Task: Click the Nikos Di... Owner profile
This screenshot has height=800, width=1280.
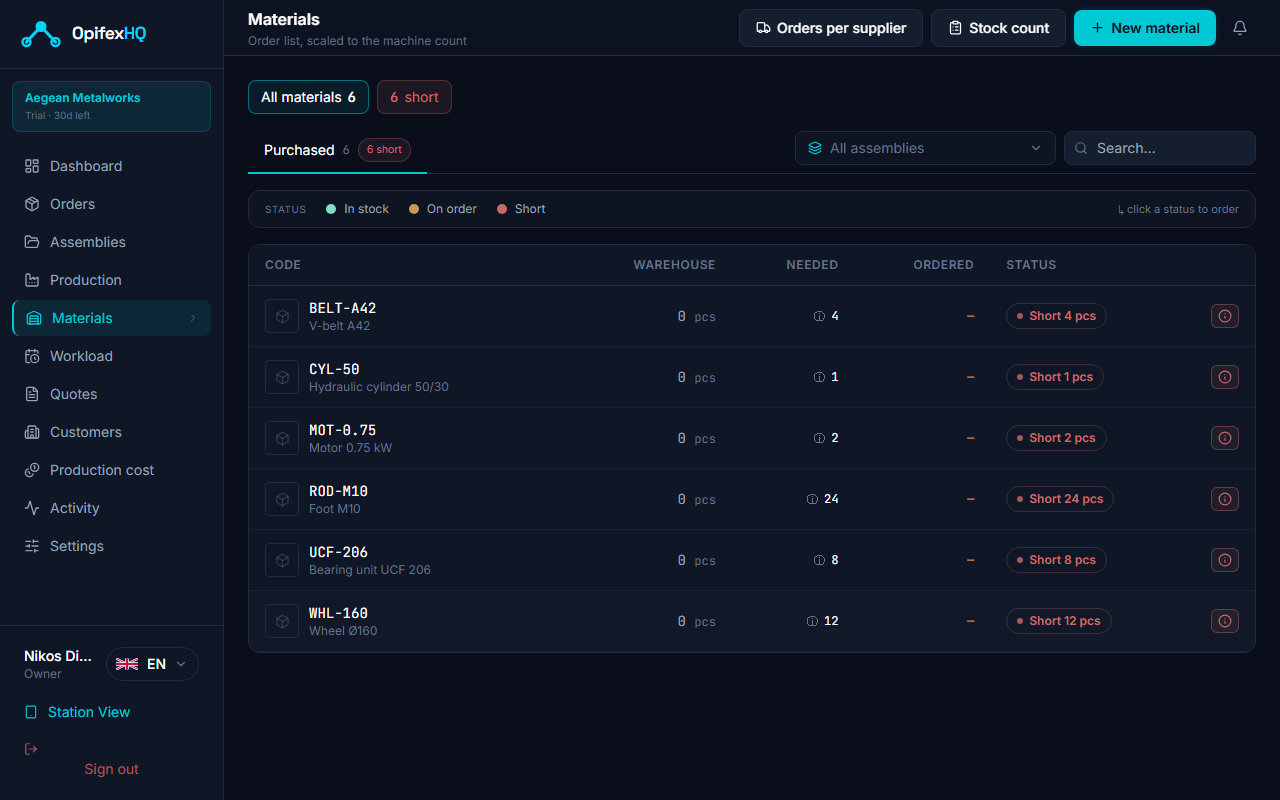Action: [58, 664]
